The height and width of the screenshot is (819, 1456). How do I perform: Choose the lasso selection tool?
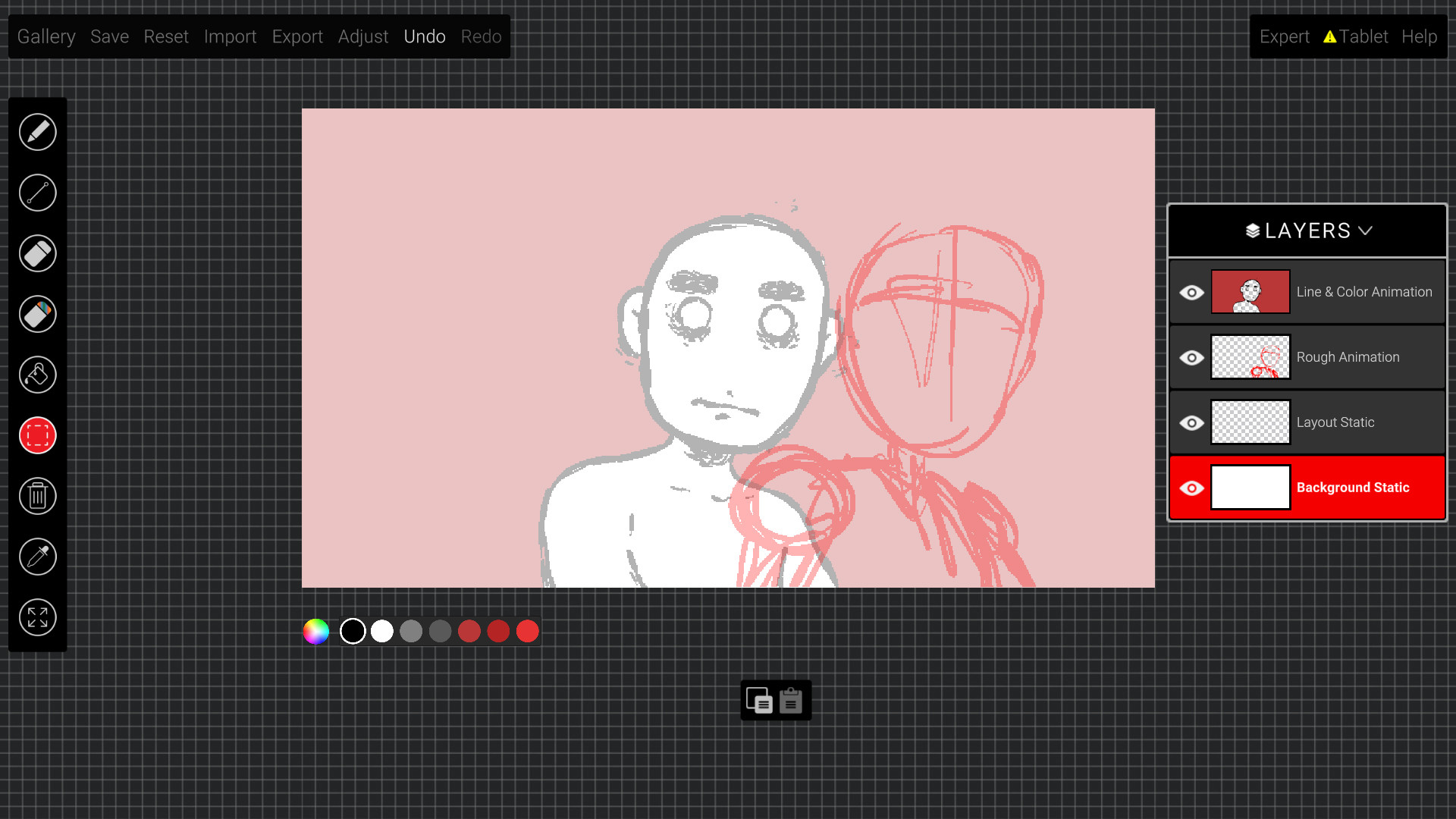[37, 435]
